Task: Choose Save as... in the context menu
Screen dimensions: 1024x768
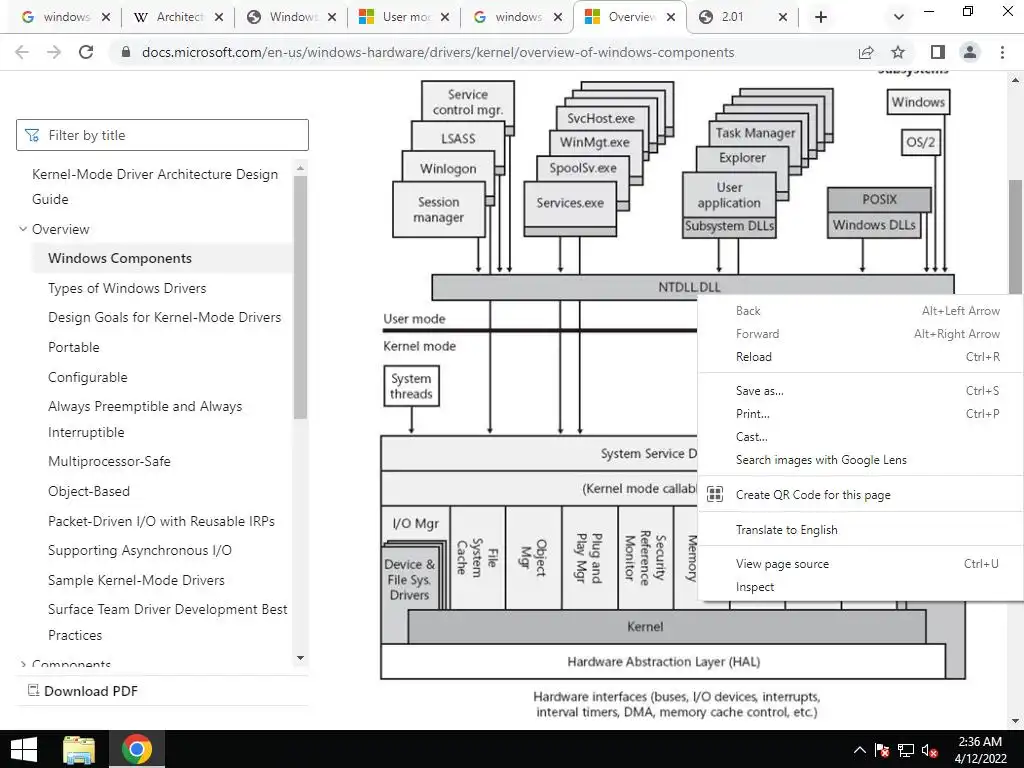Action: tap(859, 391)
